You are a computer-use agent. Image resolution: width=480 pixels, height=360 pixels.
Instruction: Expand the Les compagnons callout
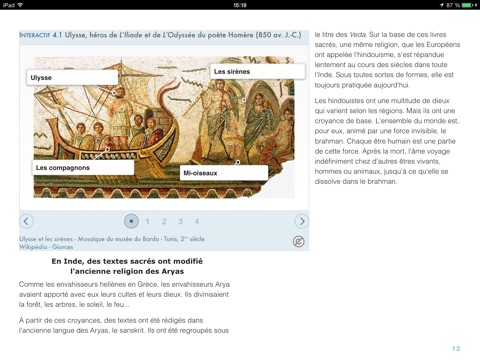click(x=83, y=168)
